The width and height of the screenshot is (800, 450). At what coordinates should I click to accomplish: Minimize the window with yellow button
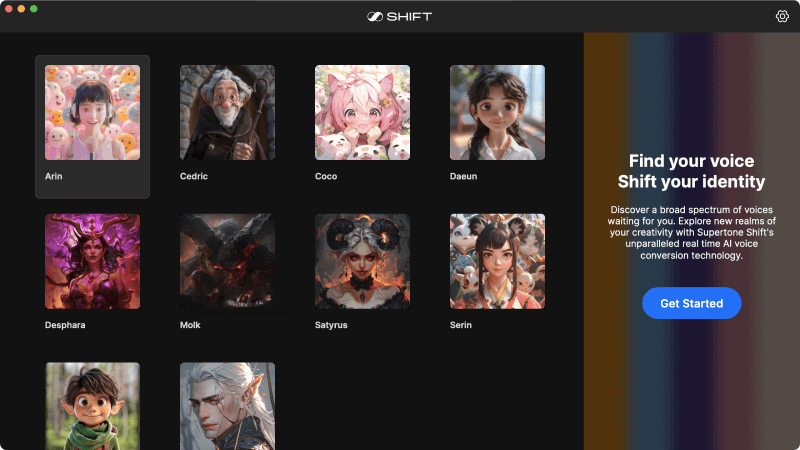[21, 8]
